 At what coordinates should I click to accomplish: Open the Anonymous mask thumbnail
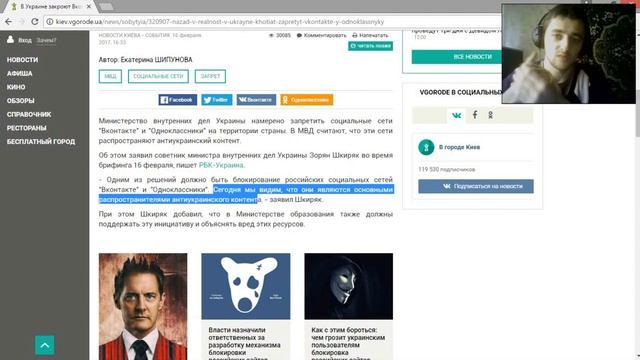click(x=349, y=286)
